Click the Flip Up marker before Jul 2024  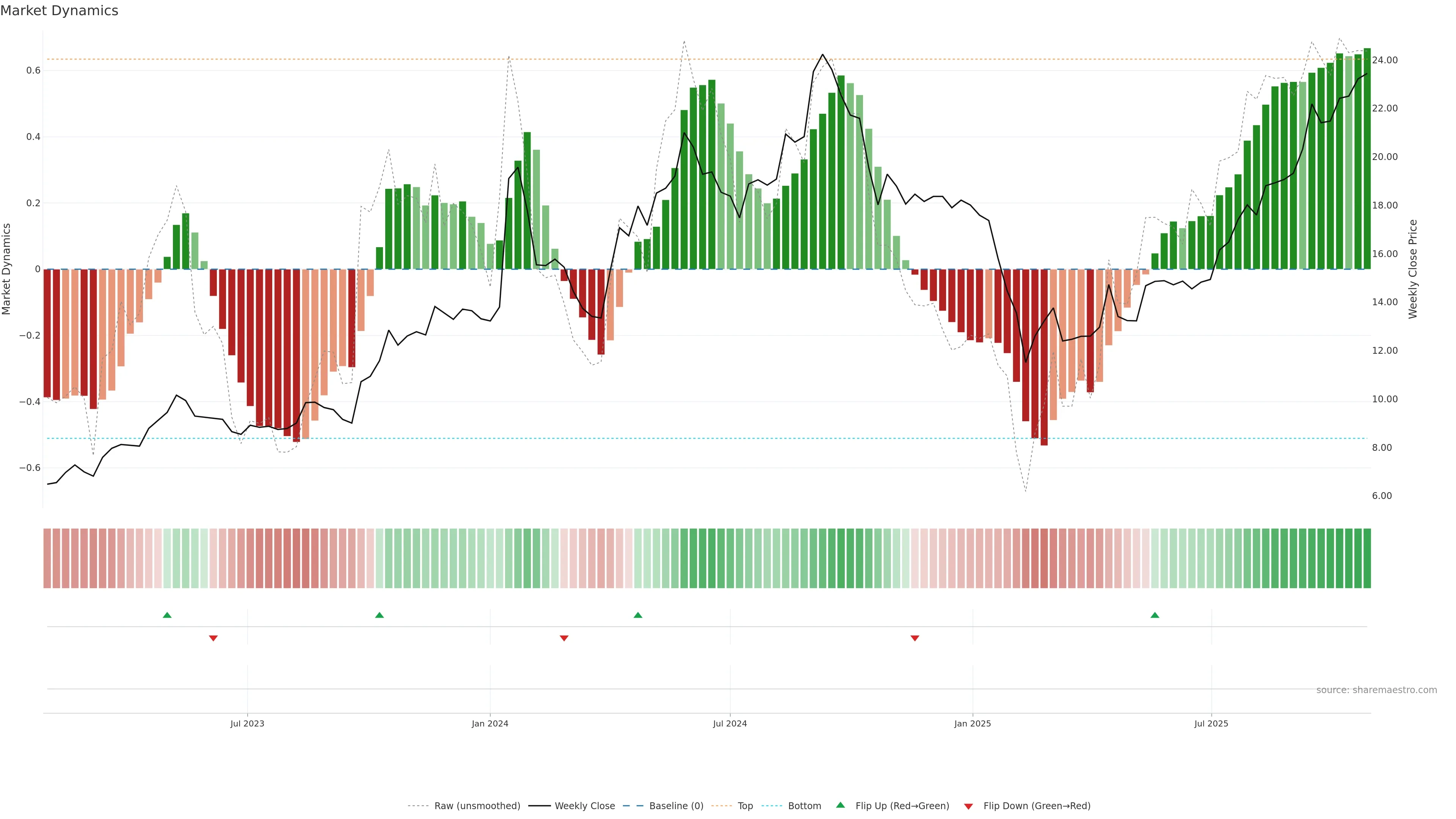tap(637, 615)
